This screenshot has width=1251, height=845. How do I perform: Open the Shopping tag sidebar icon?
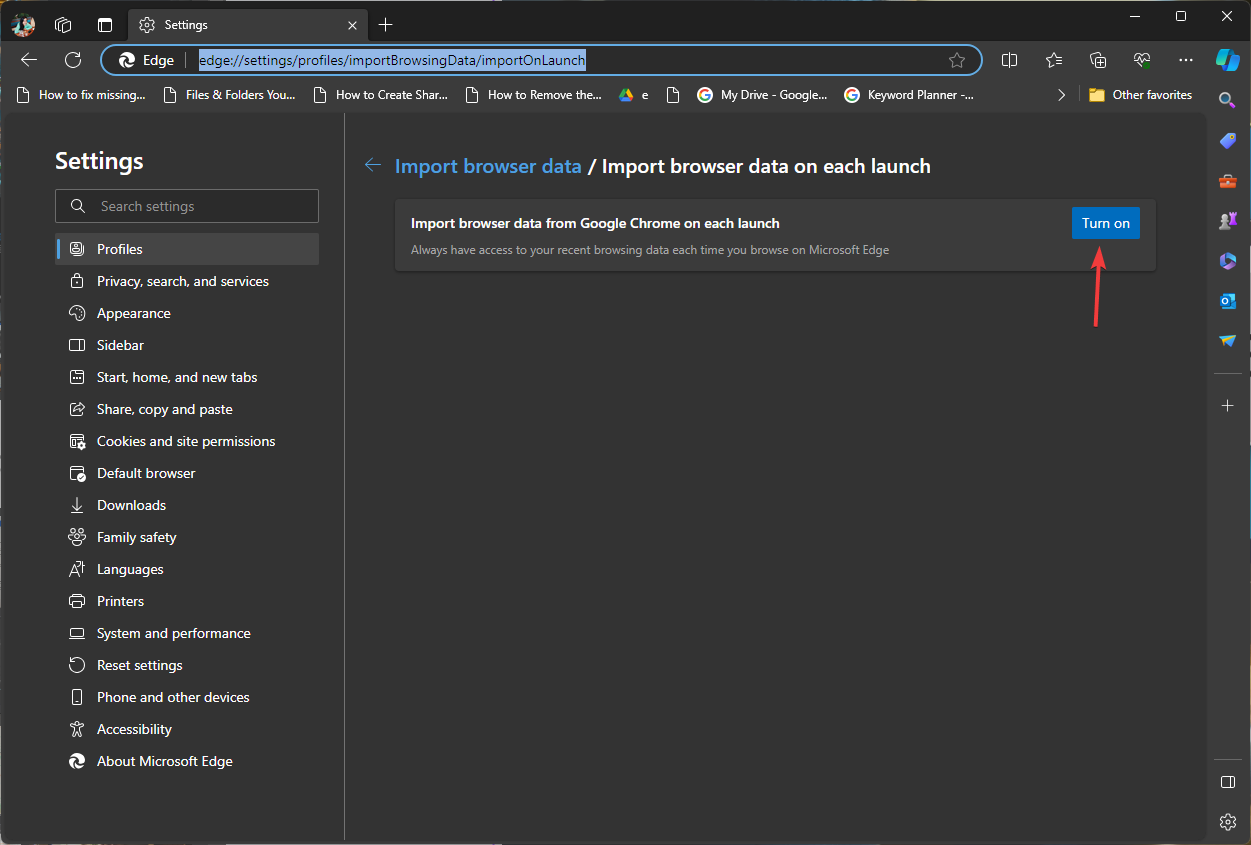click(x=1228, y=141)
